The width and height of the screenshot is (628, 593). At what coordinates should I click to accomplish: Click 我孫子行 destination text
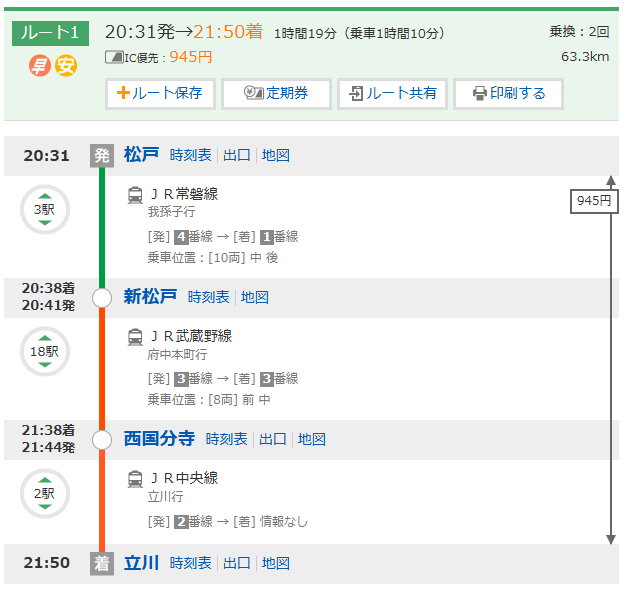[x=171, y=212]
